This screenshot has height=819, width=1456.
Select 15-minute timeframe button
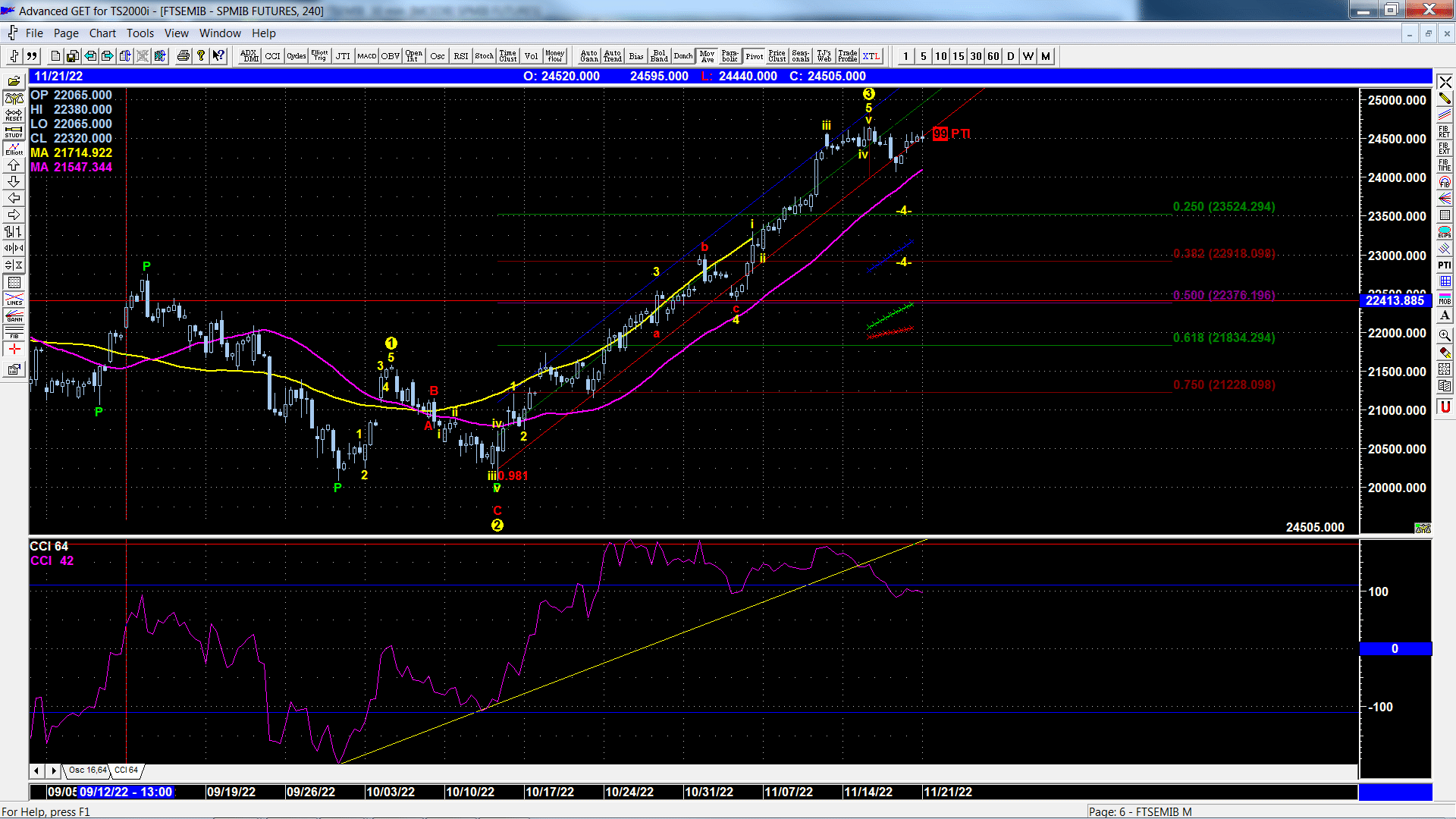point(959,56)
